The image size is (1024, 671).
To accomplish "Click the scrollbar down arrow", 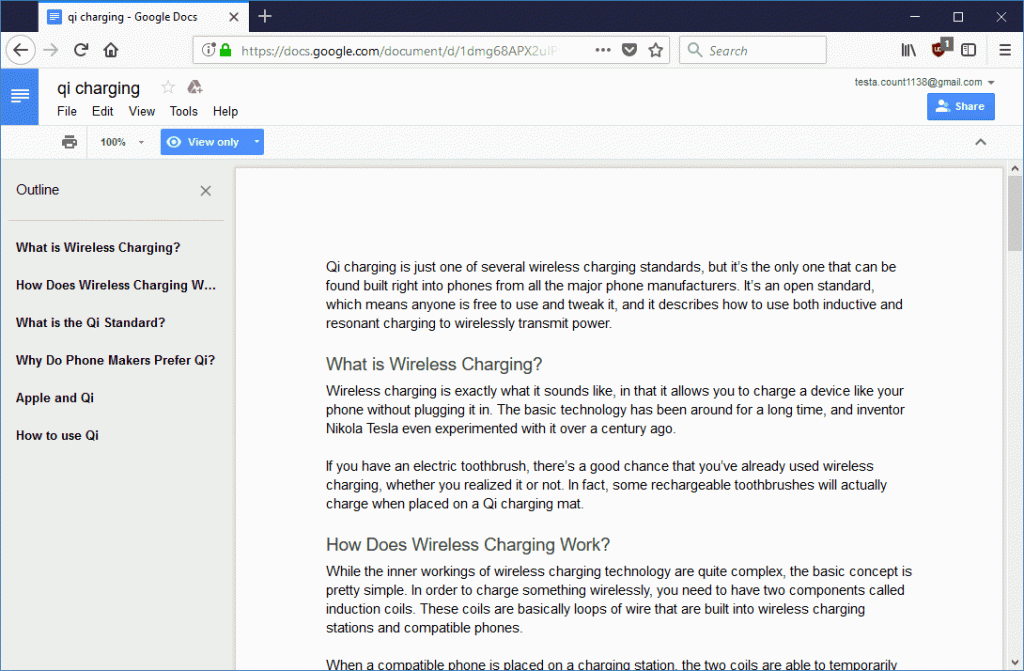I will 1014,662.
